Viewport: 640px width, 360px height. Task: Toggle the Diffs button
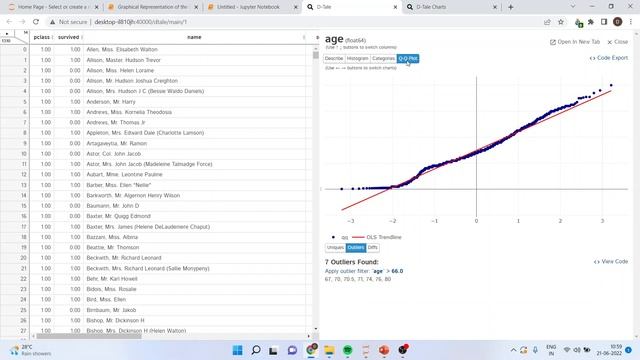(373, 248)
